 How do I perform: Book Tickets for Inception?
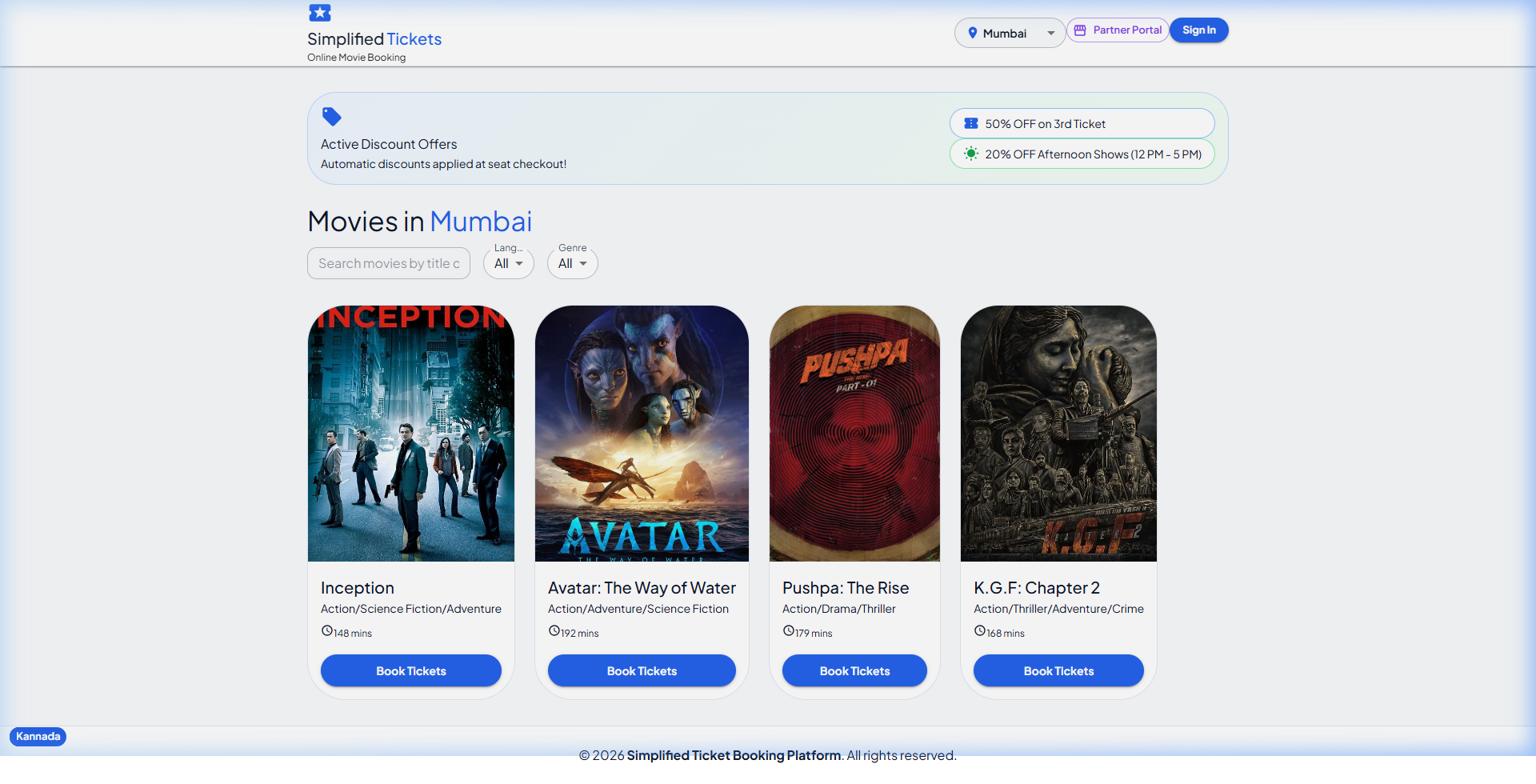pyautogui.click(x=411, y=670)
